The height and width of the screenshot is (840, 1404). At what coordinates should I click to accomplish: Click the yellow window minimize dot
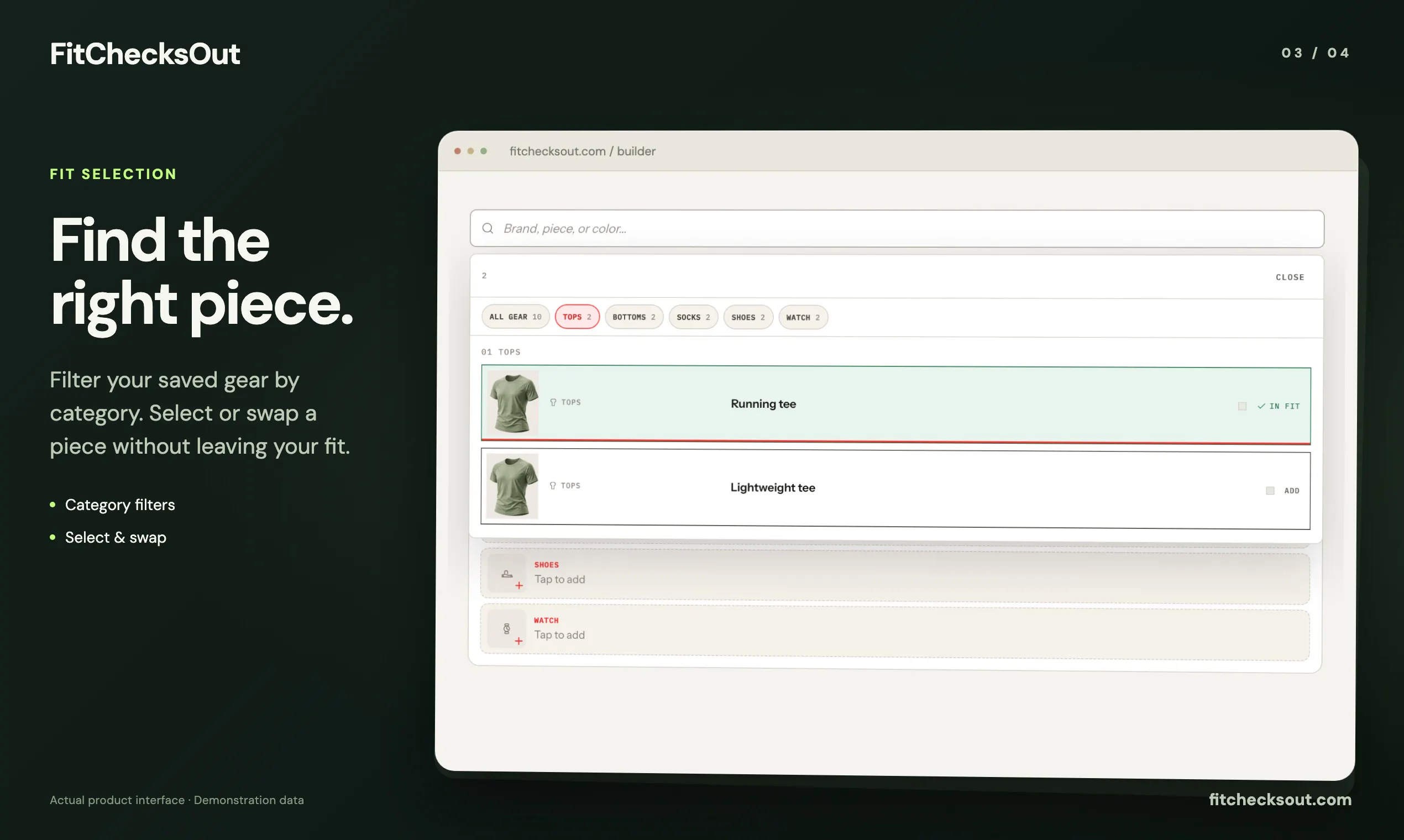coord(470,151)
